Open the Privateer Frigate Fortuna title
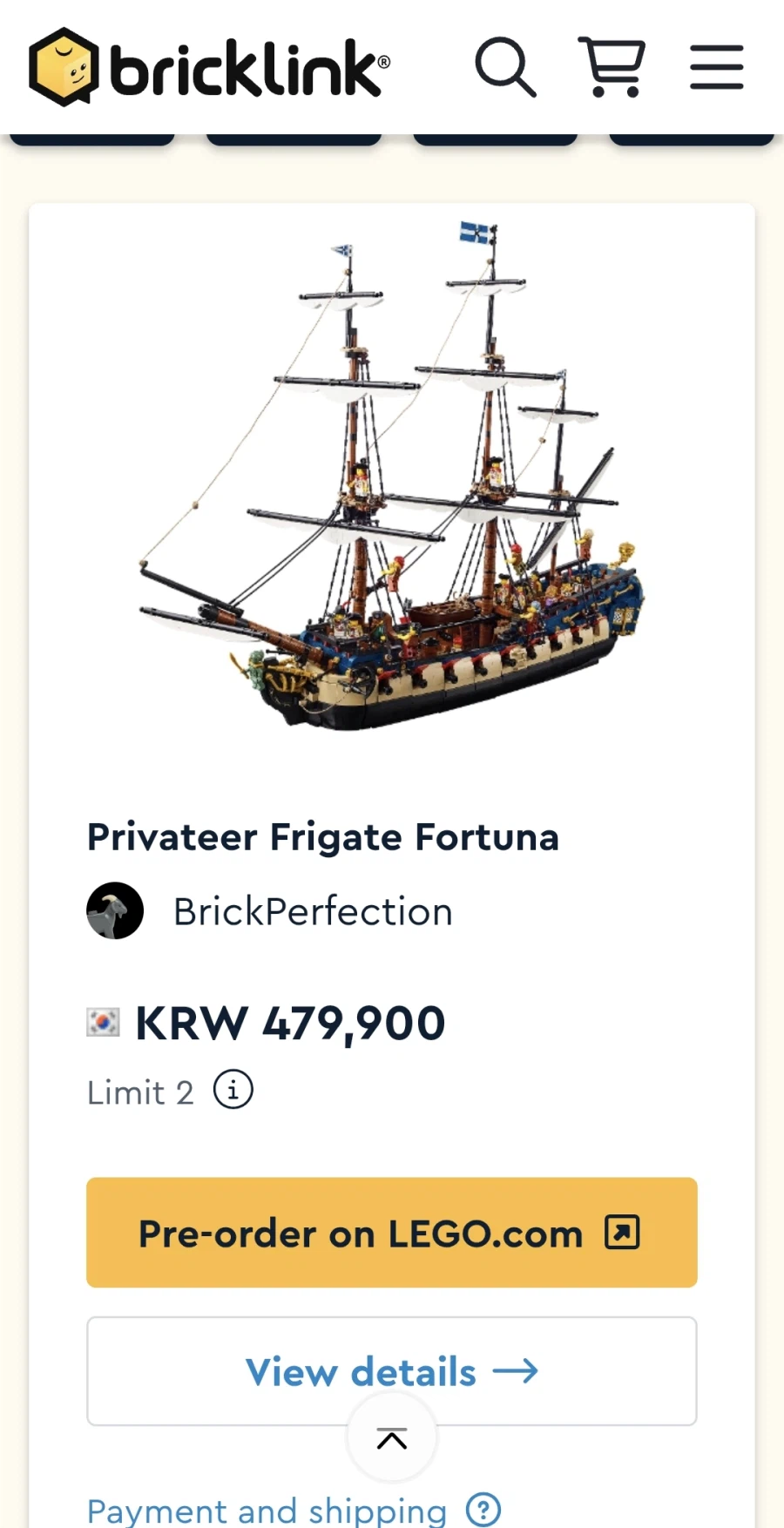 [x=323, y=837]
